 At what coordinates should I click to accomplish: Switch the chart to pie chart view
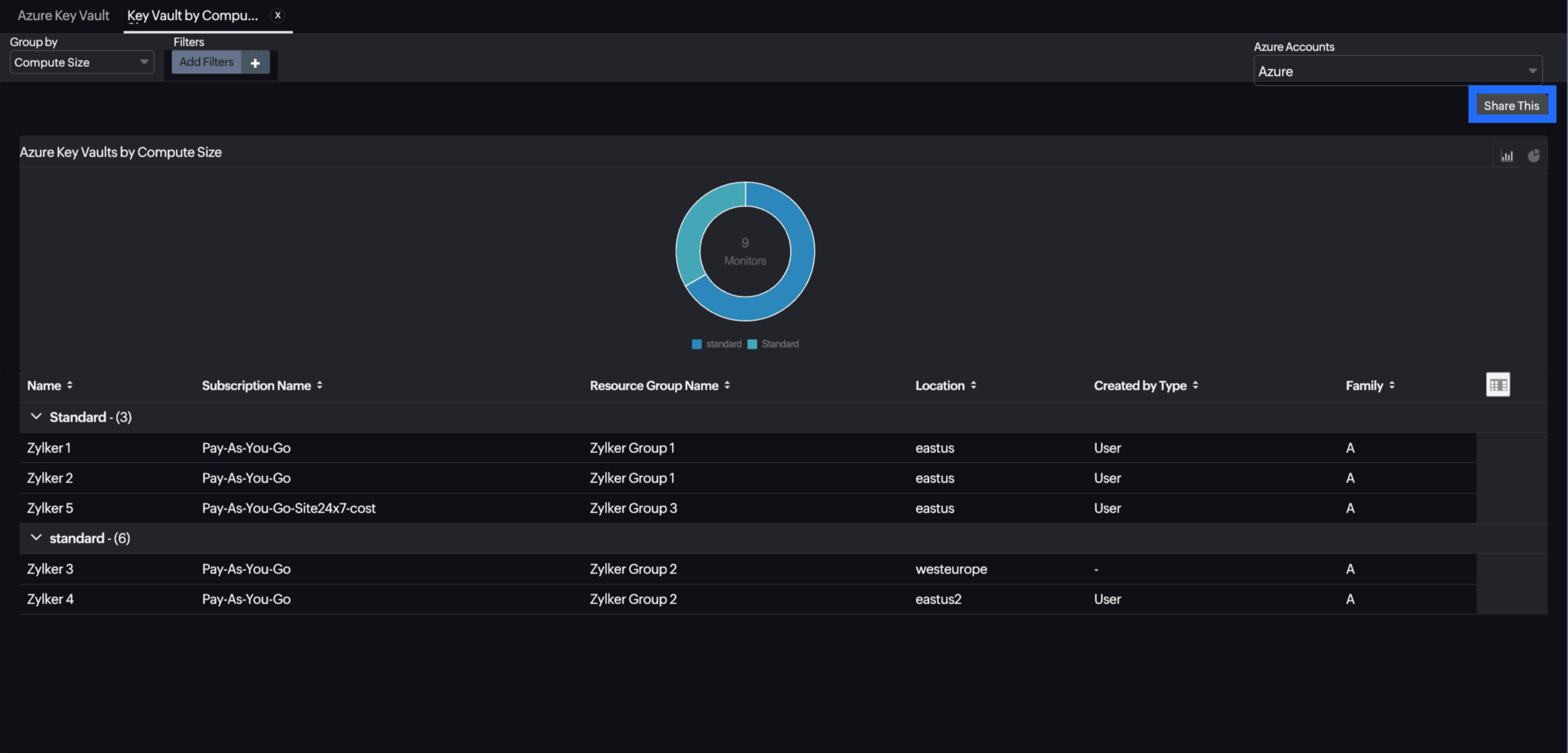pos(1534,156)
